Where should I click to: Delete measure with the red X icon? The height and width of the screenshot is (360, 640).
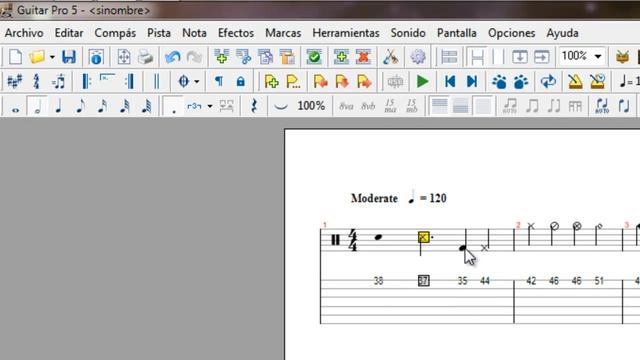[363, 57]
